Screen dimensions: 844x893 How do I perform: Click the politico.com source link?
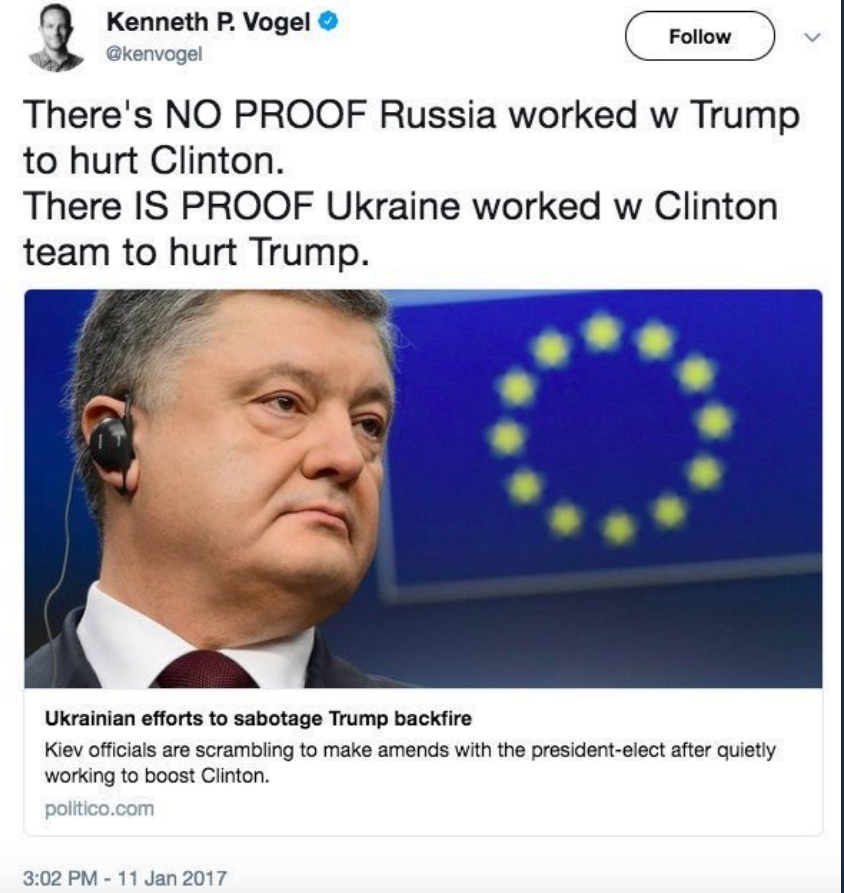pos(99,809)
